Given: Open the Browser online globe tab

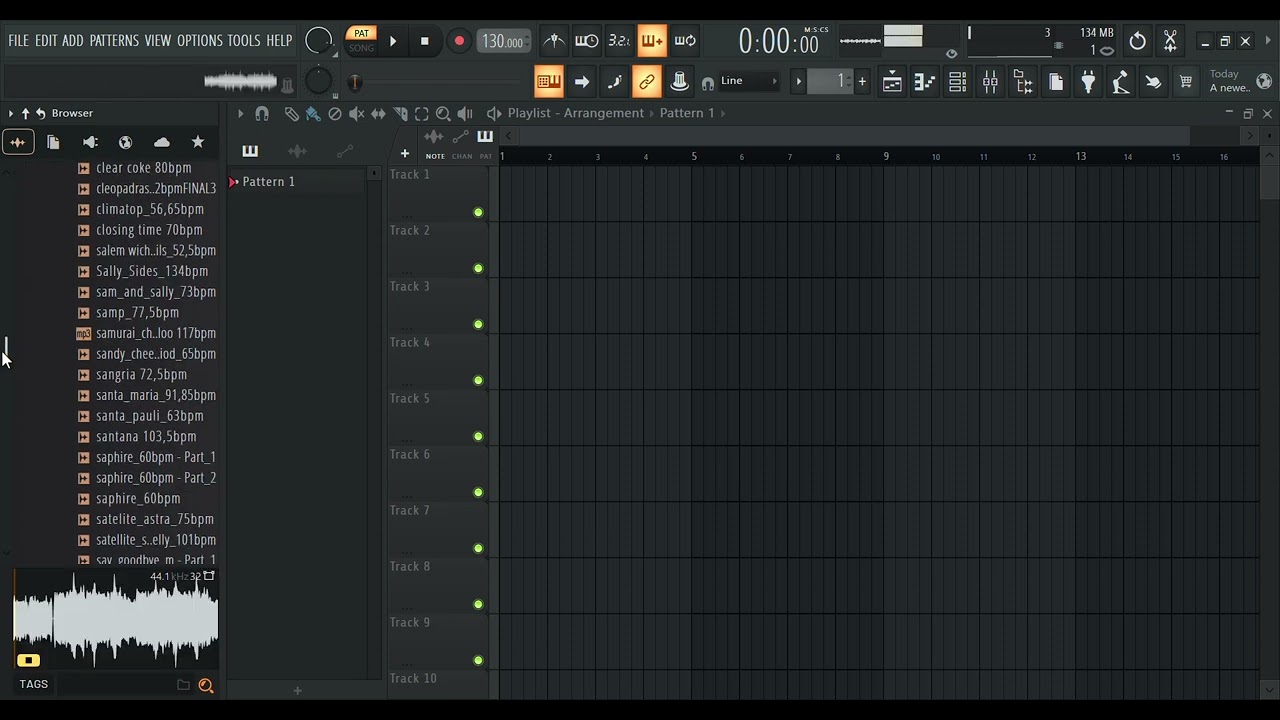Looking at the screenshot, I should tap(125, 143).
